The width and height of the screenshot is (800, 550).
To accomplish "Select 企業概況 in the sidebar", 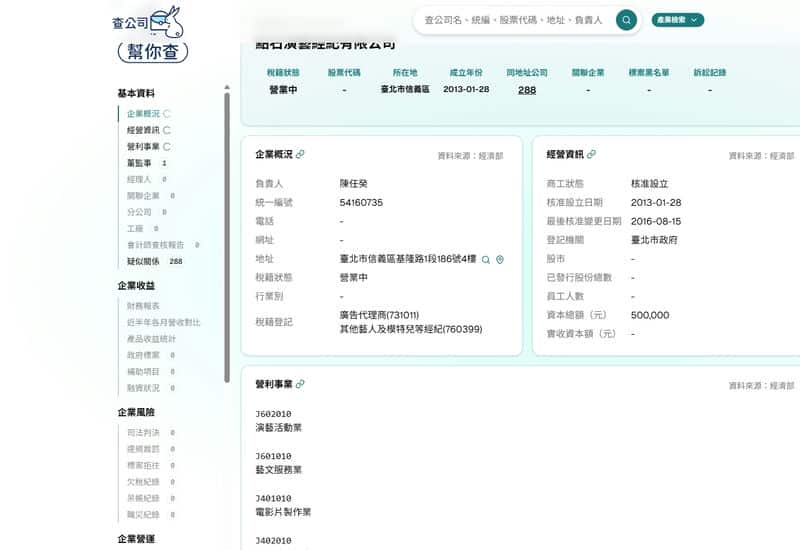I will (143, 114).
